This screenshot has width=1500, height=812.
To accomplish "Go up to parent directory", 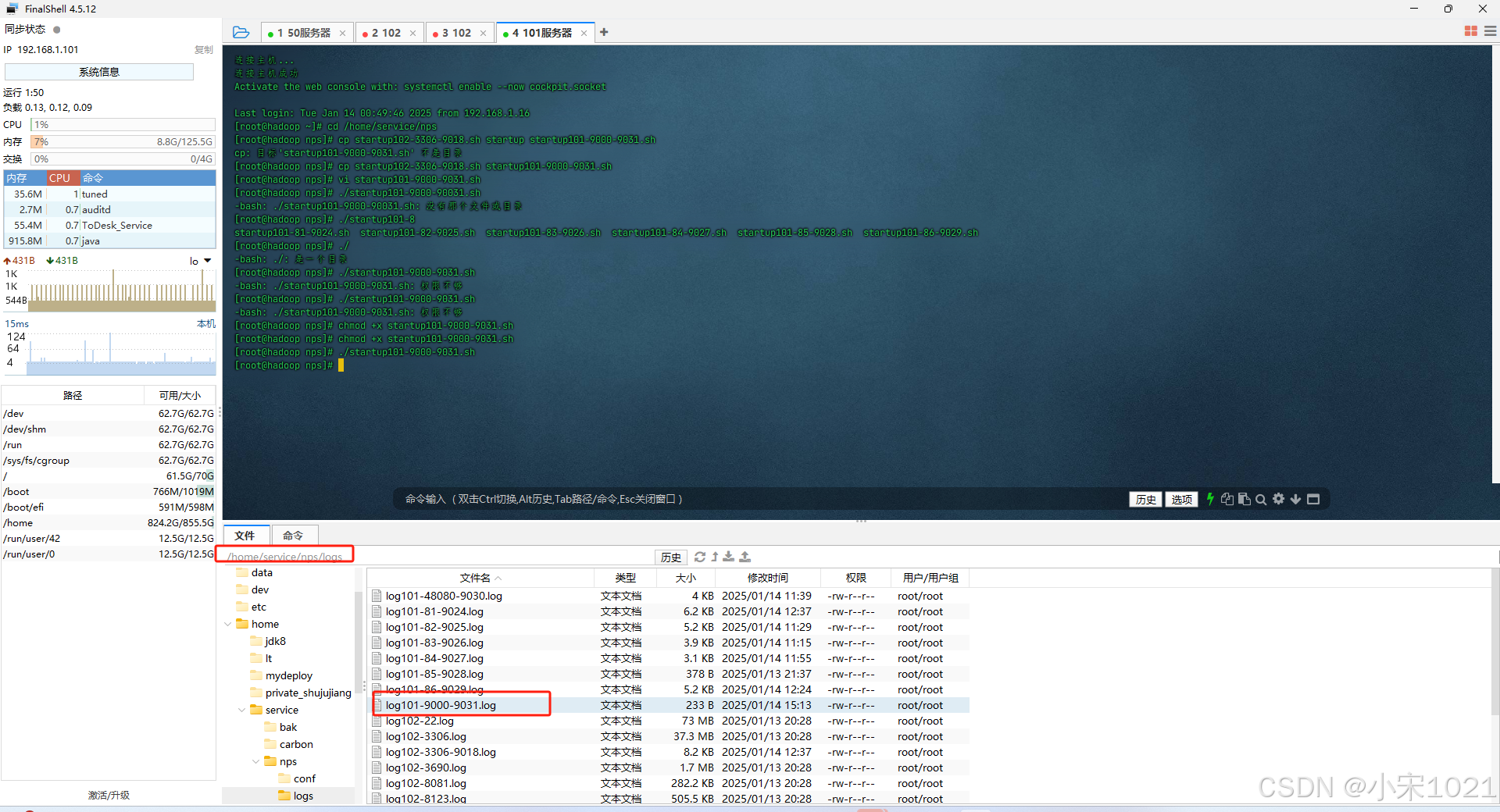I will (714, 557).
